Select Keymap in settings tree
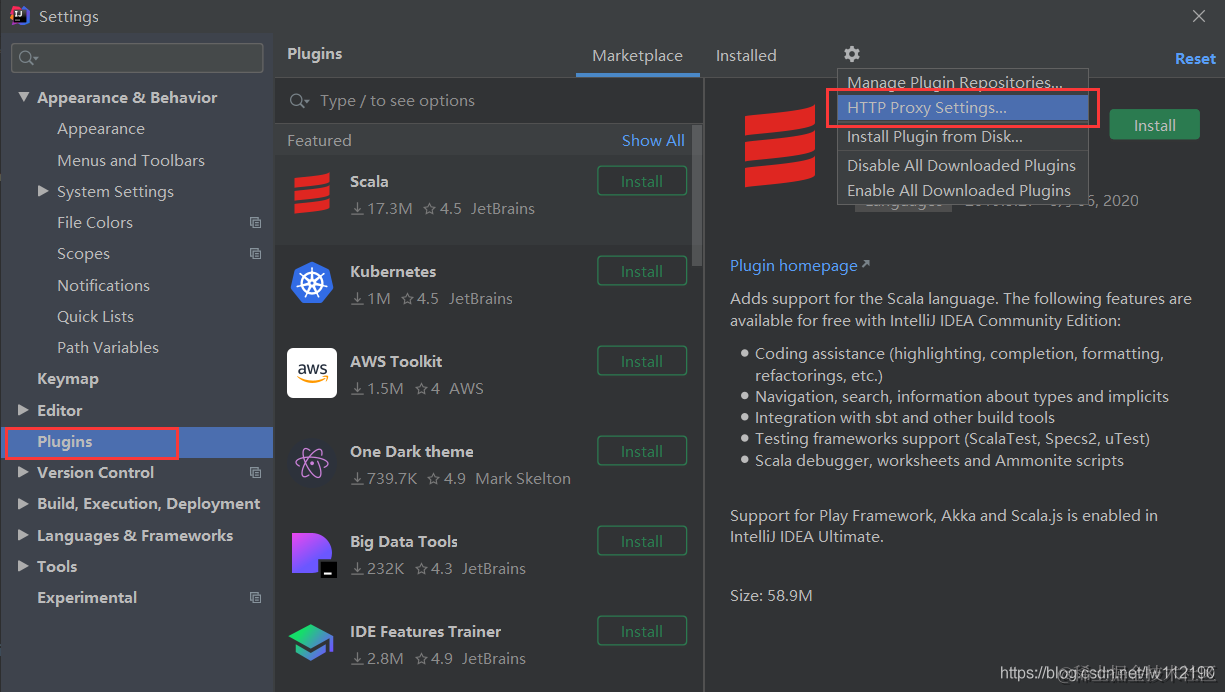1225x692 pixels. [68, 379]
